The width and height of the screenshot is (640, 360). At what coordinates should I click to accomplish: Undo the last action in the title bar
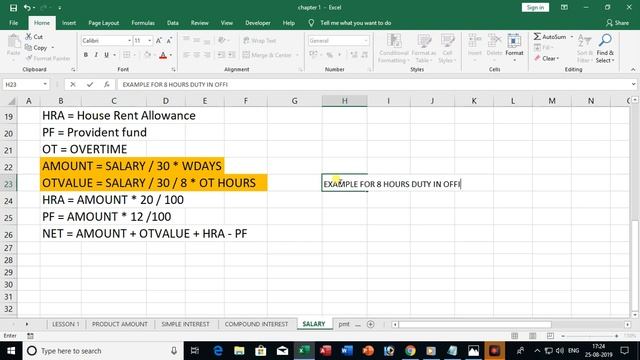(27, 8)
